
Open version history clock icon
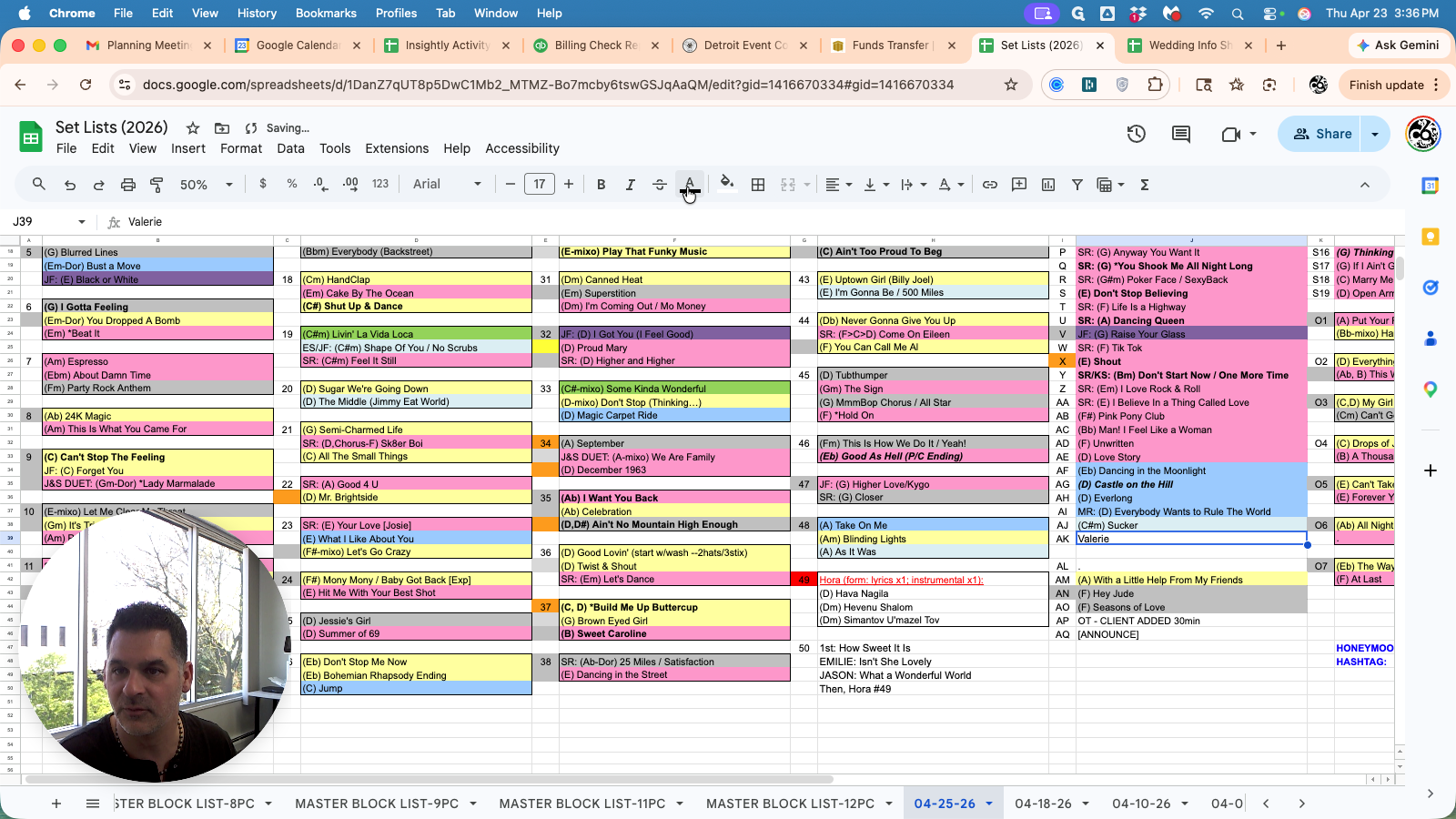[1136, 134]
